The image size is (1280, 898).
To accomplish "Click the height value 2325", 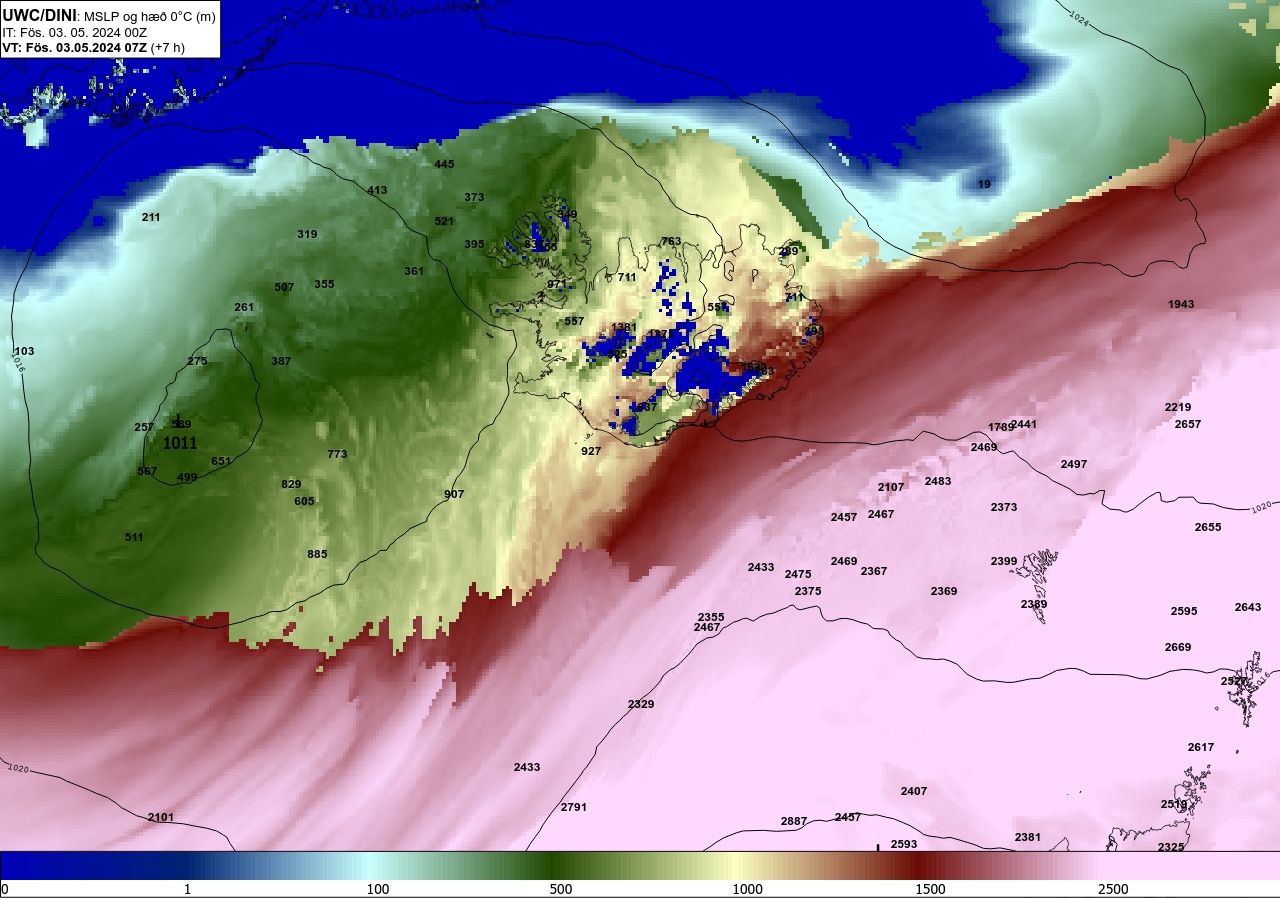I will 1171,847.
